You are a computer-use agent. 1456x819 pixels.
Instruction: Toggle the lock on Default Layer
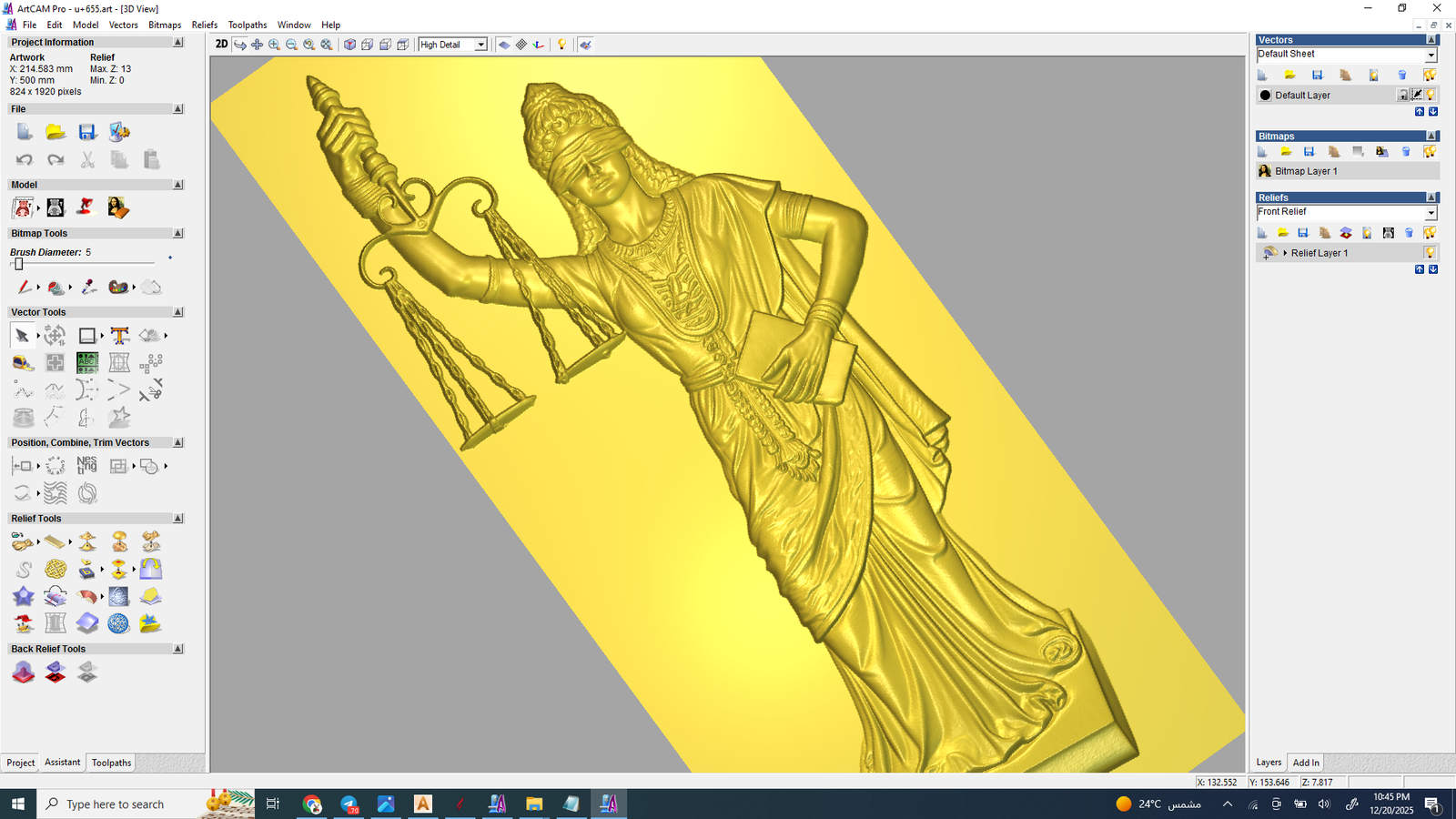pyautogui.click(x=1403, y=96)
